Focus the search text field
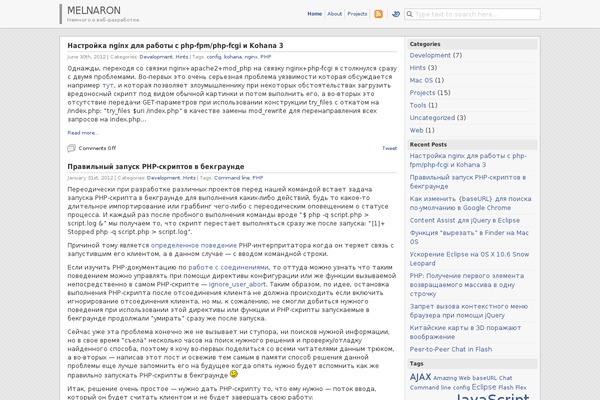Screen dimensions: 600x400 [x=472, y=14]
